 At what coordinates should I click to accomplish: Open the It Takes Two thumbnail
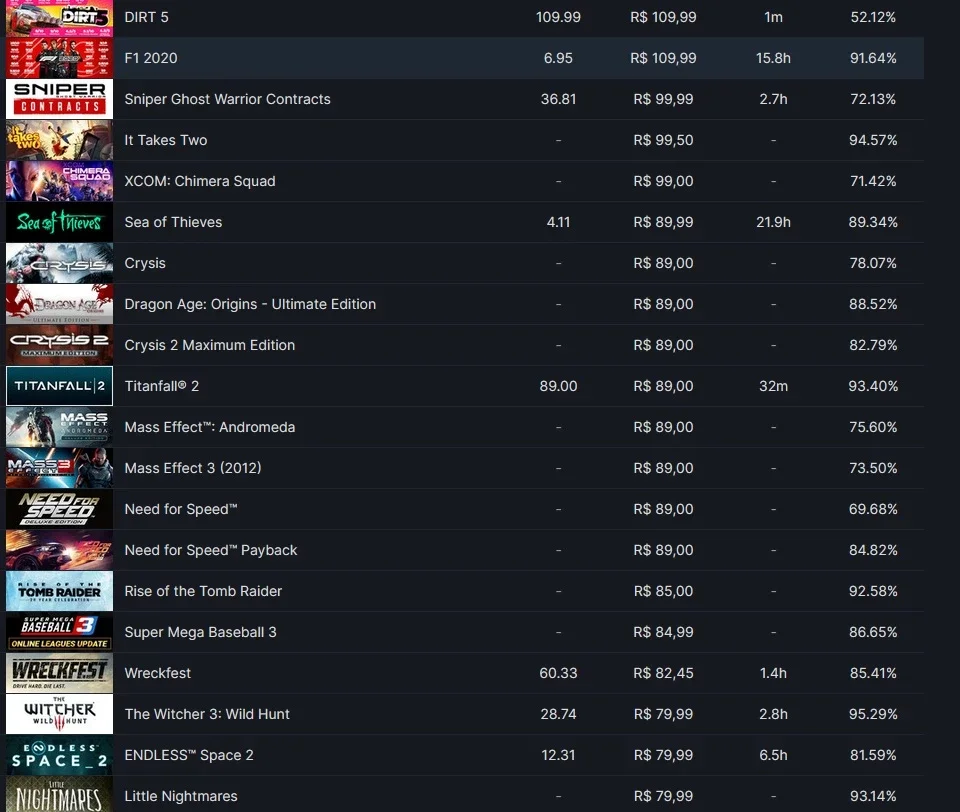click(59, 140)
